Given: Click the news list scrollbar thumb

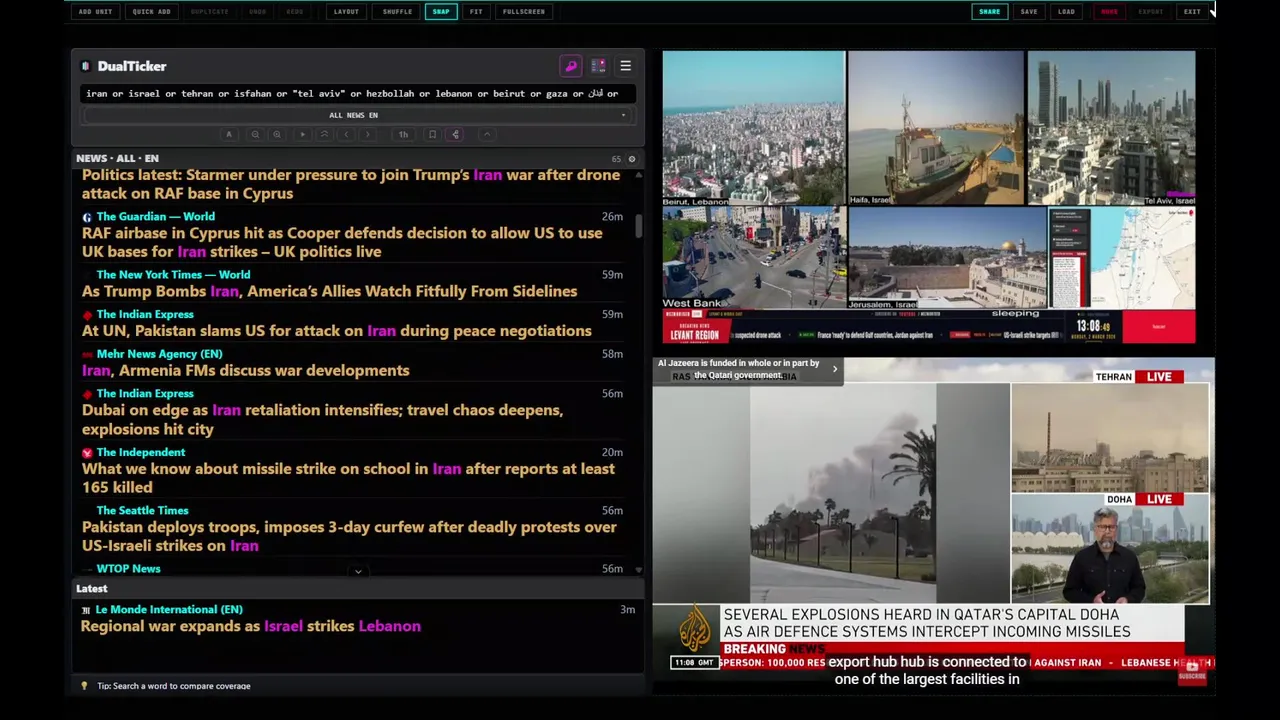Looking at the screenshot, I should [x=638, y=225].
